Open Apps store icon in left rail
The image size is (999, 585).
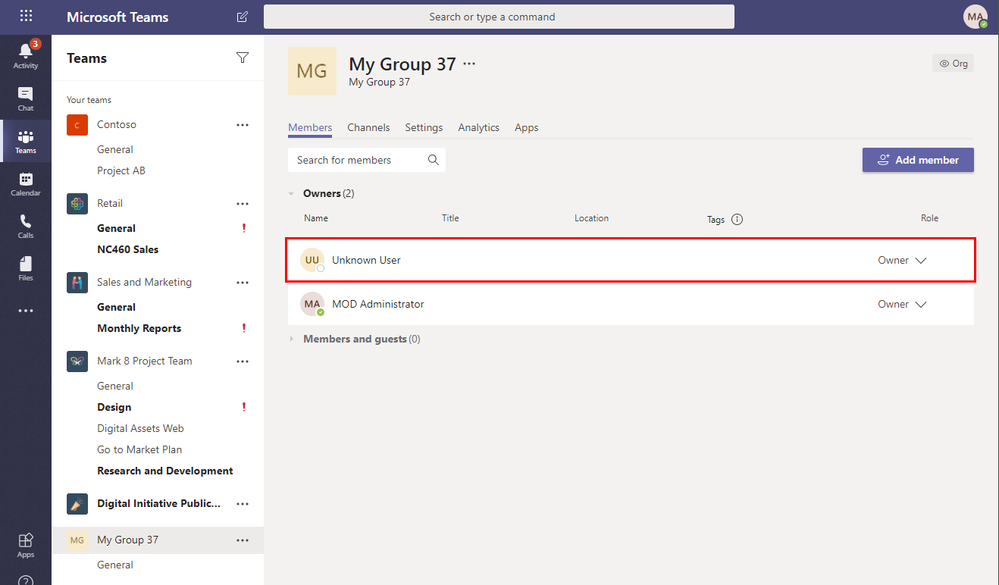(x=25, y=545)
